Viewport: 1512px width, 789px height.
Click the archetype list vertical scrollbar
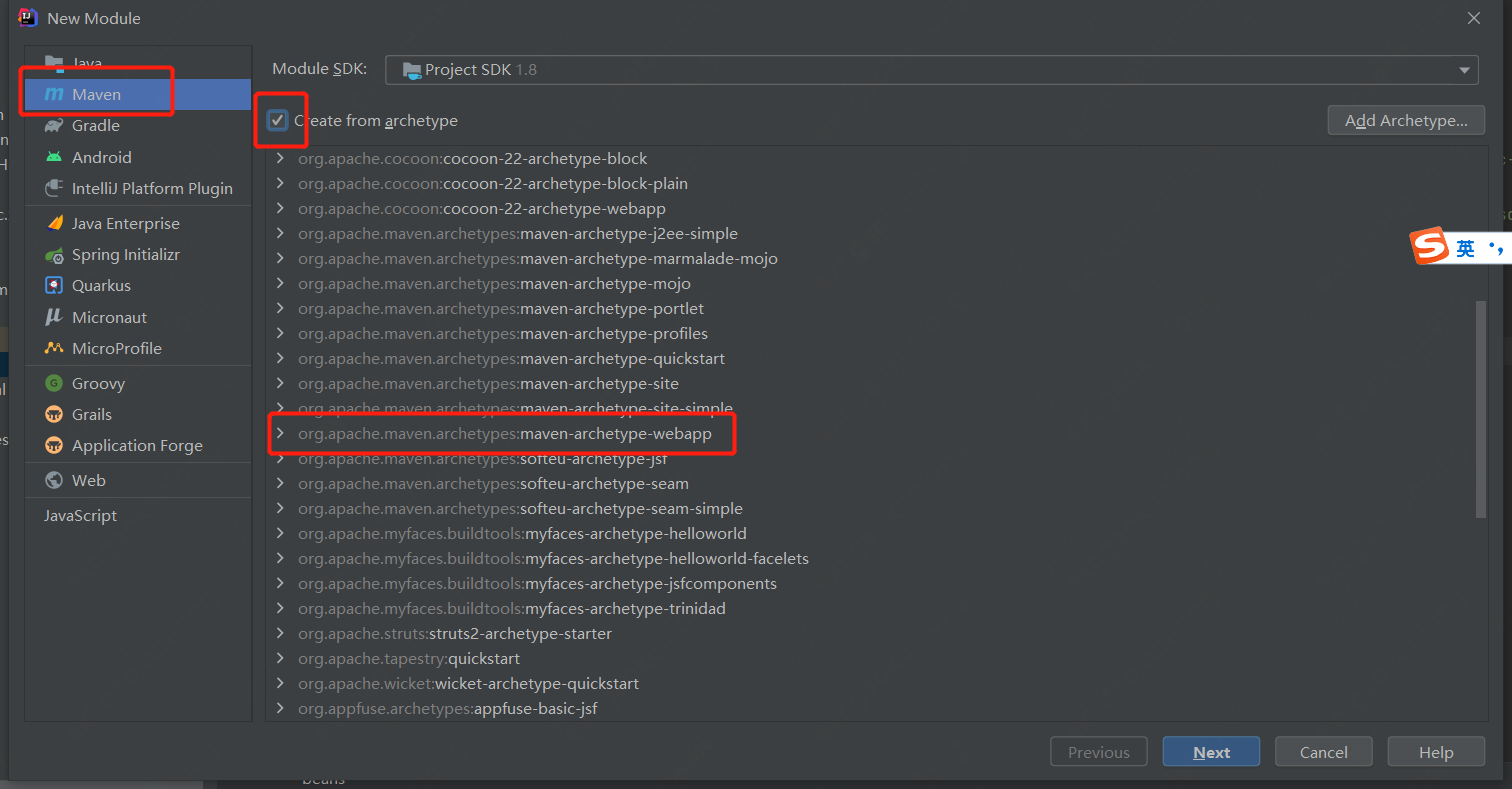[x=1481, y=408]
